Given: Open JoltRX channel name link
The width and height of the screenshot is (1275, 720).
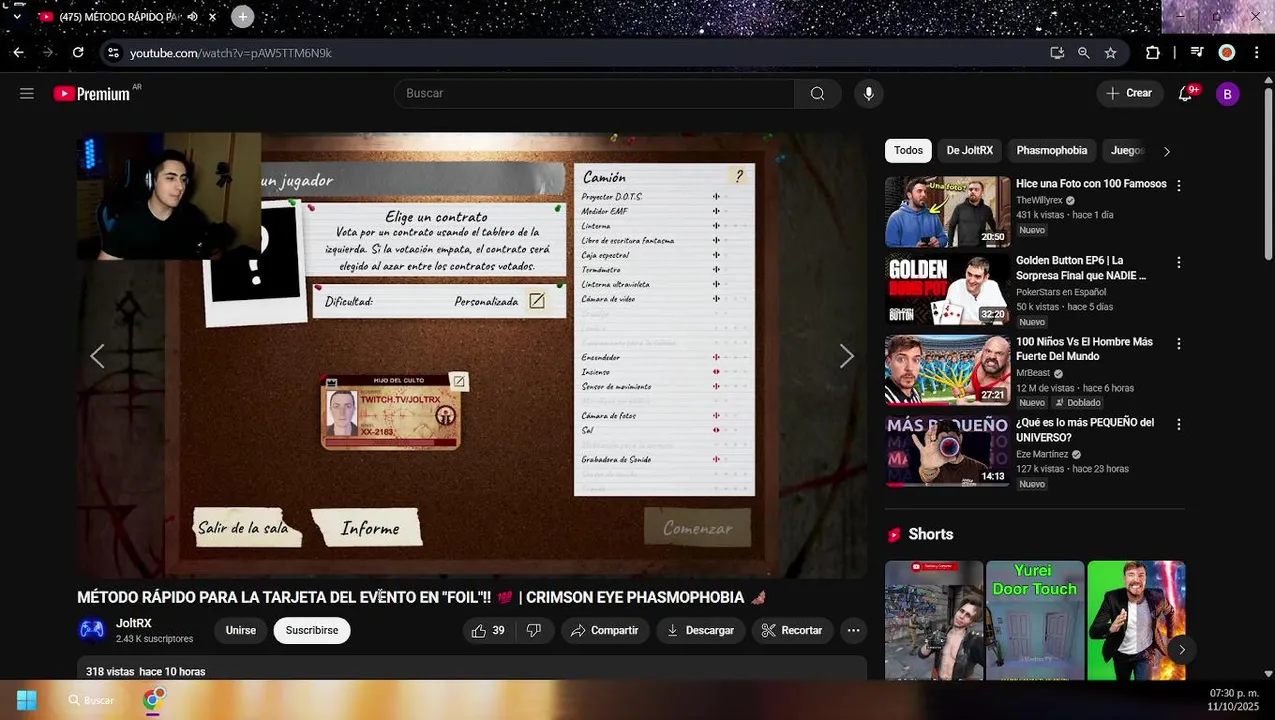Looking at the screenshot, I should (134, 624).
